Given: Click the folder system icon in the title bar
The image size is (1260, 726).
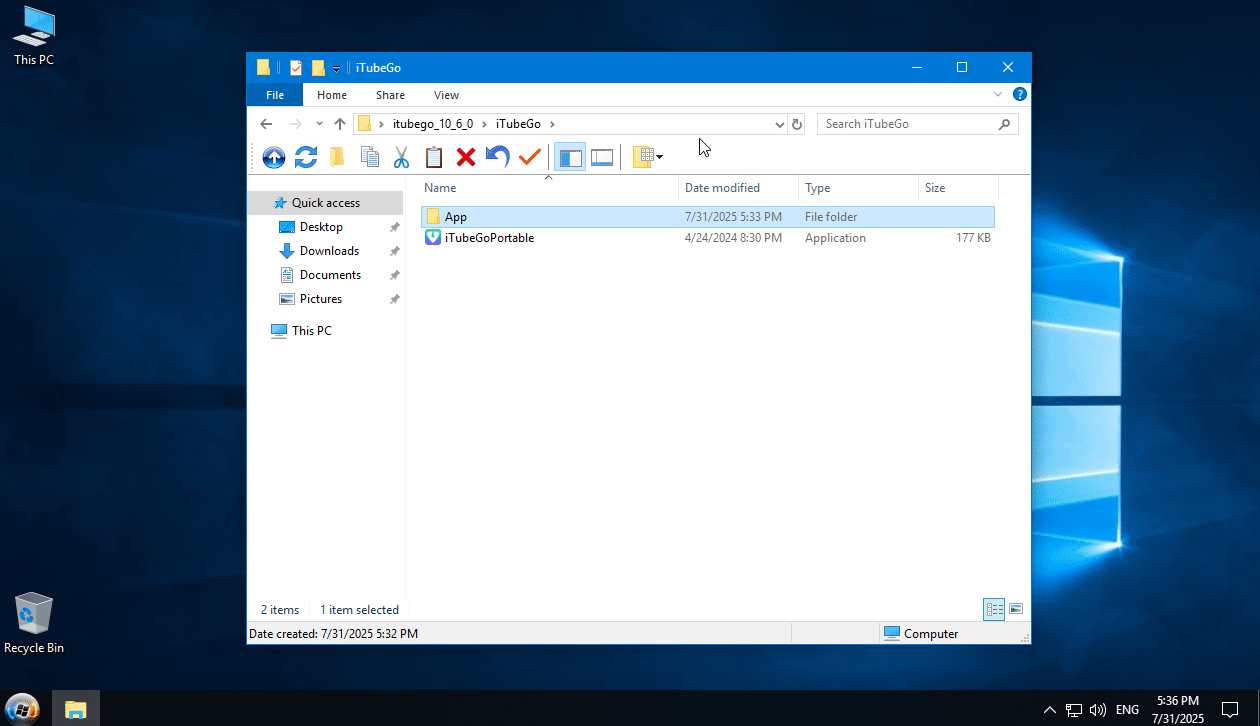Looking at the screenshot, I should click(263, 68).
